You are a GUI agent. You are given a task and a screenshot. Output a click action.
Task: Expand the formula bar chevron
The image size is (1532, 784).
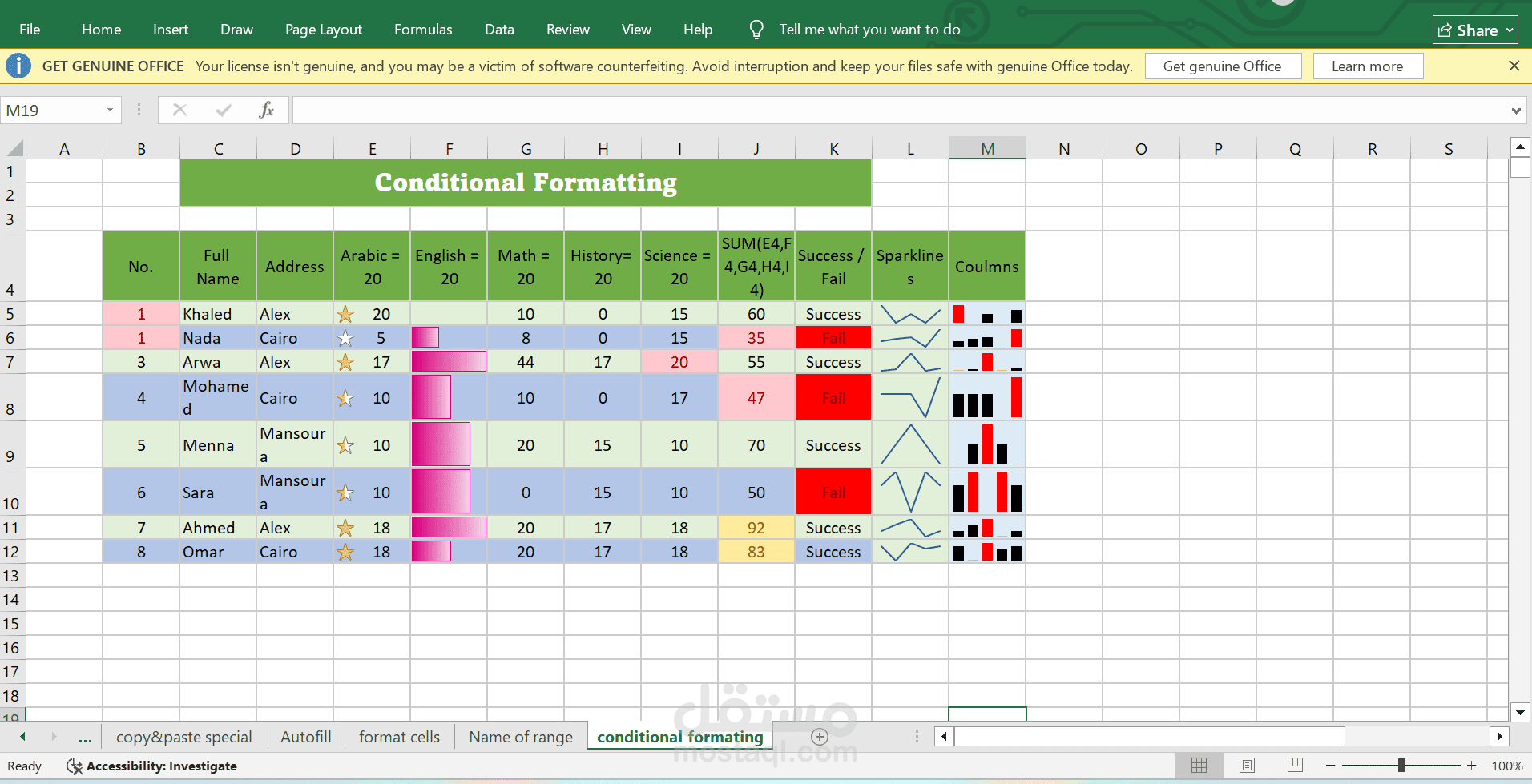click(x=1516, y=111)
